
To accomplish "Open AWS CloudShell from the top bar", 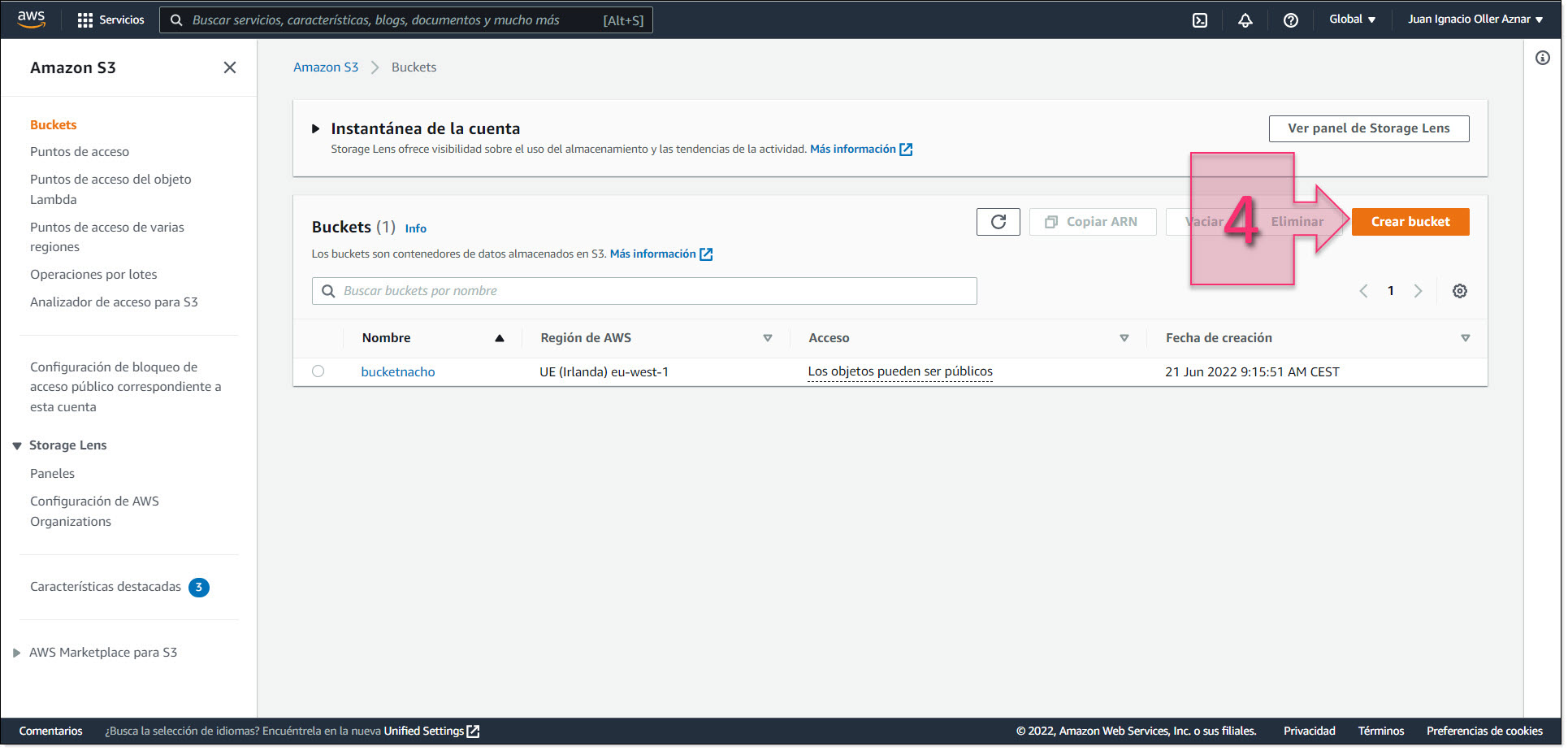I will [1200, 20].
